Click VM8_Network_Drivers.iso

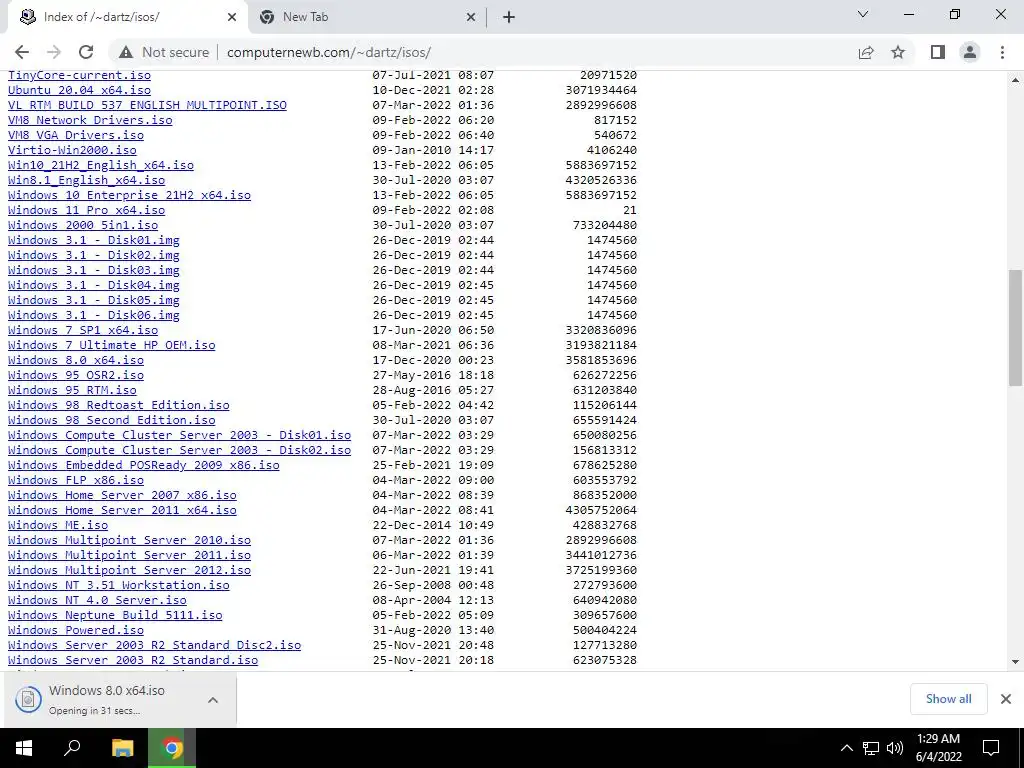point(90,120)
